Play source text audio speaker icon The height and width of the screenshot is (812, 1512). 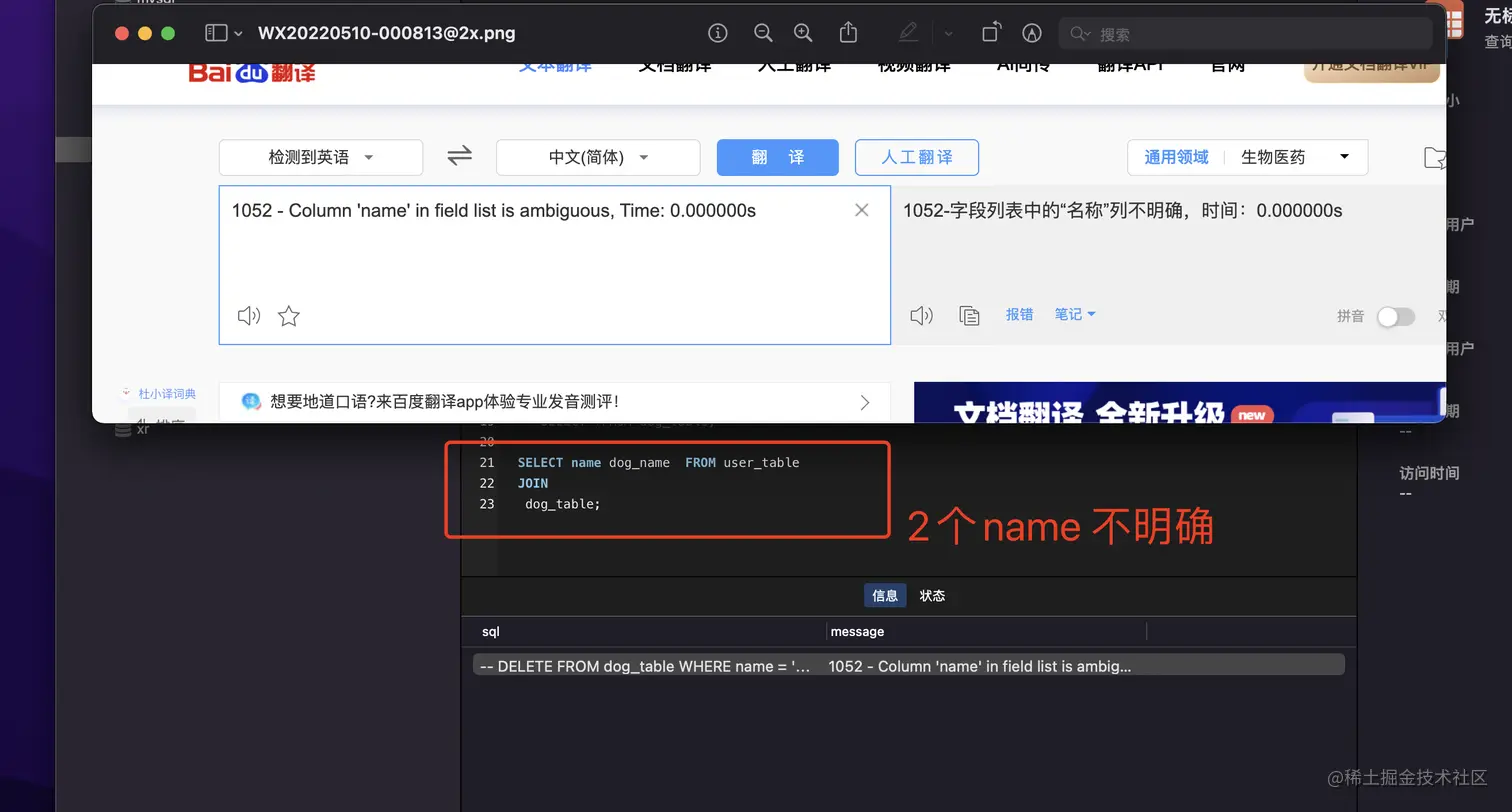point(249,316)
